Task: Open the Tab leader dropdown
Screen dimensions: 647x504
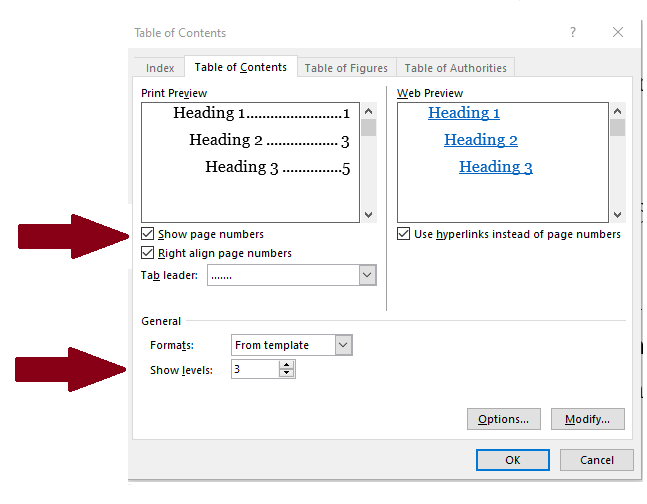Action: 367,275
